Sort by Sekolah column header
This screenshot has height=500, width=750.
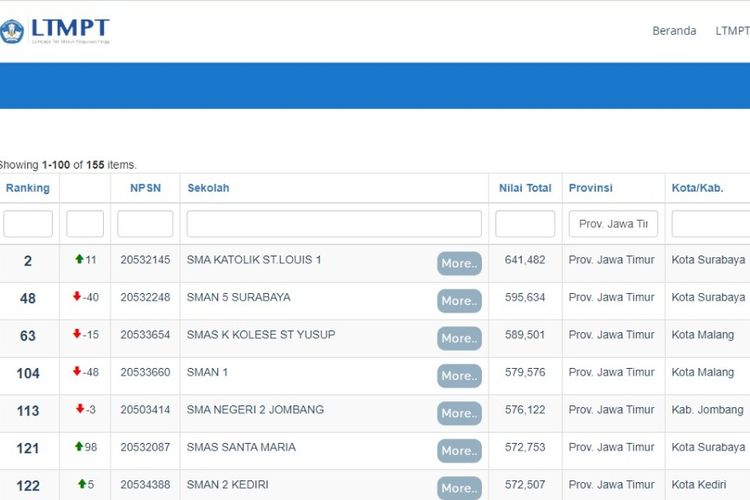point(208,188)
